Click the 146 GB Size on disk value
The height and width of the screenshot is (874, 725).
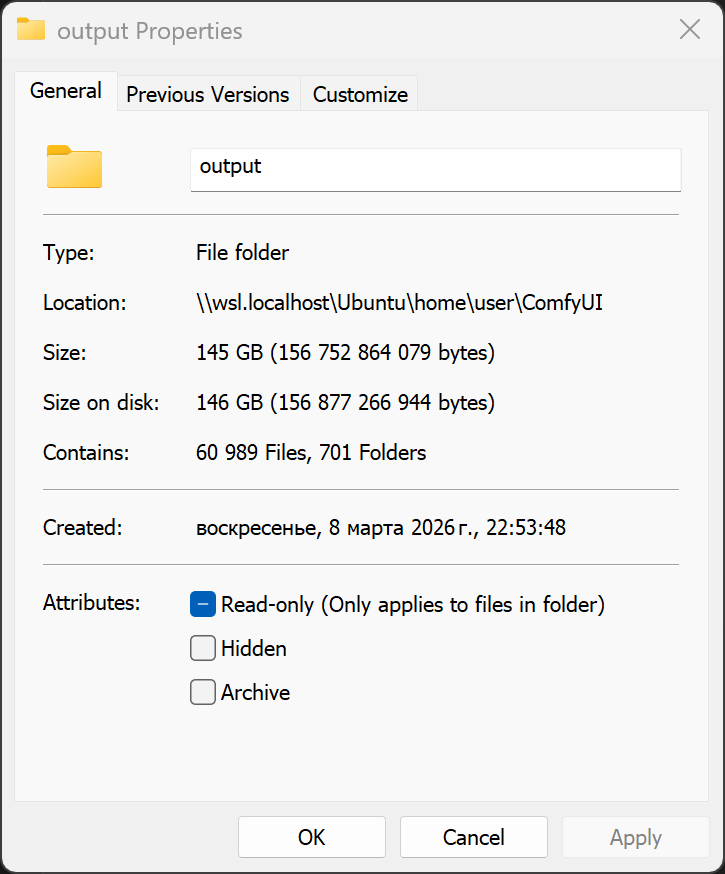click(345, 403)
